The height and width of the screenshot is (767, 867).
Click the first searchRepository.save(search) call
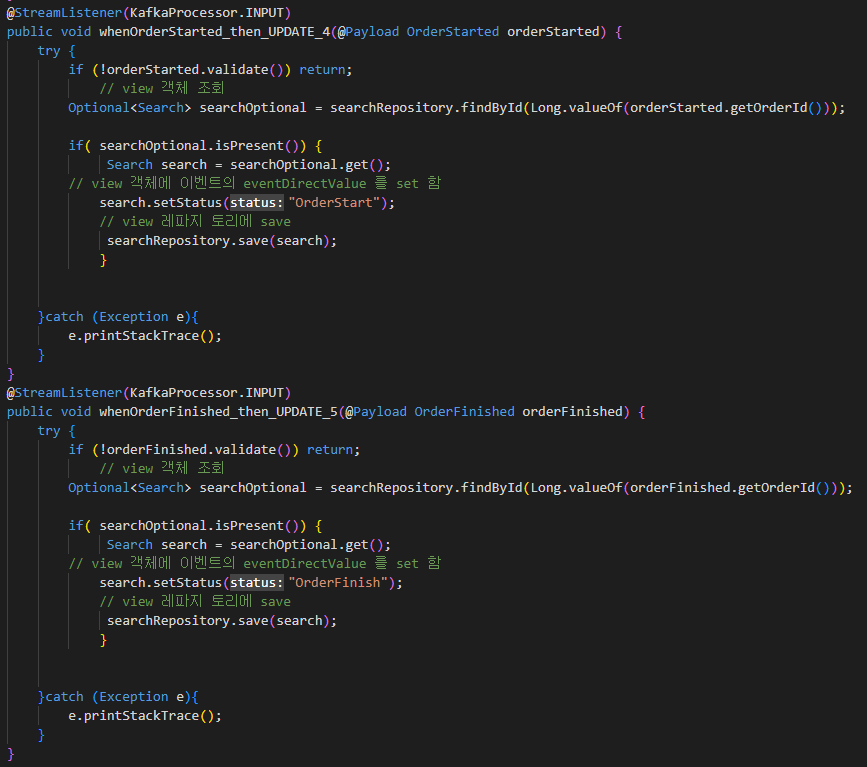222,241
